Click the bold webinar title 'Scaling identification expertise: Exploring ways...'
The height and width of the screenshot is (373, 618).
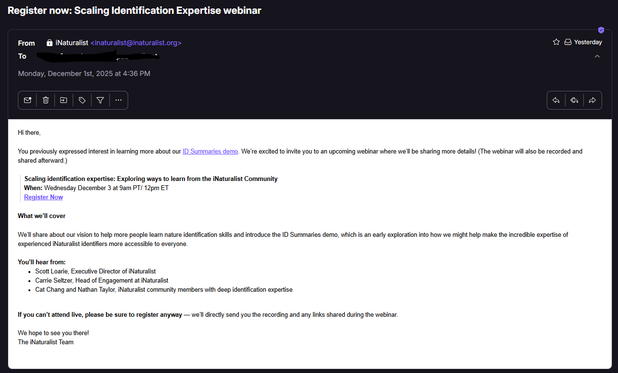tap(151, 179)
